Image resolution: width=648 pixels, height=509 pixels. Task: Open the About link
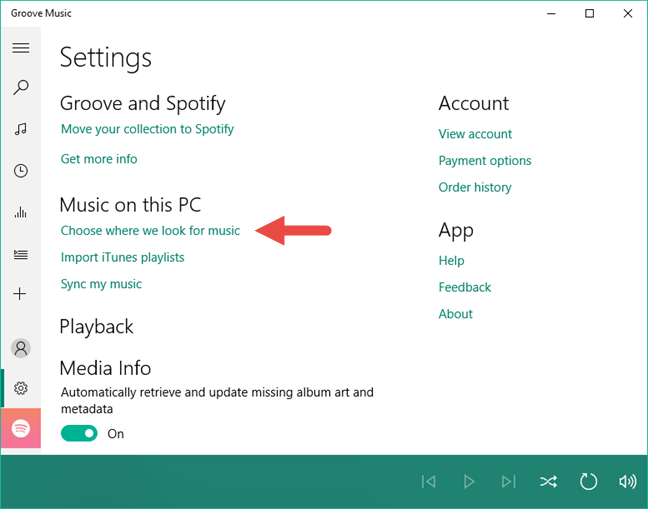click(455, 314)
